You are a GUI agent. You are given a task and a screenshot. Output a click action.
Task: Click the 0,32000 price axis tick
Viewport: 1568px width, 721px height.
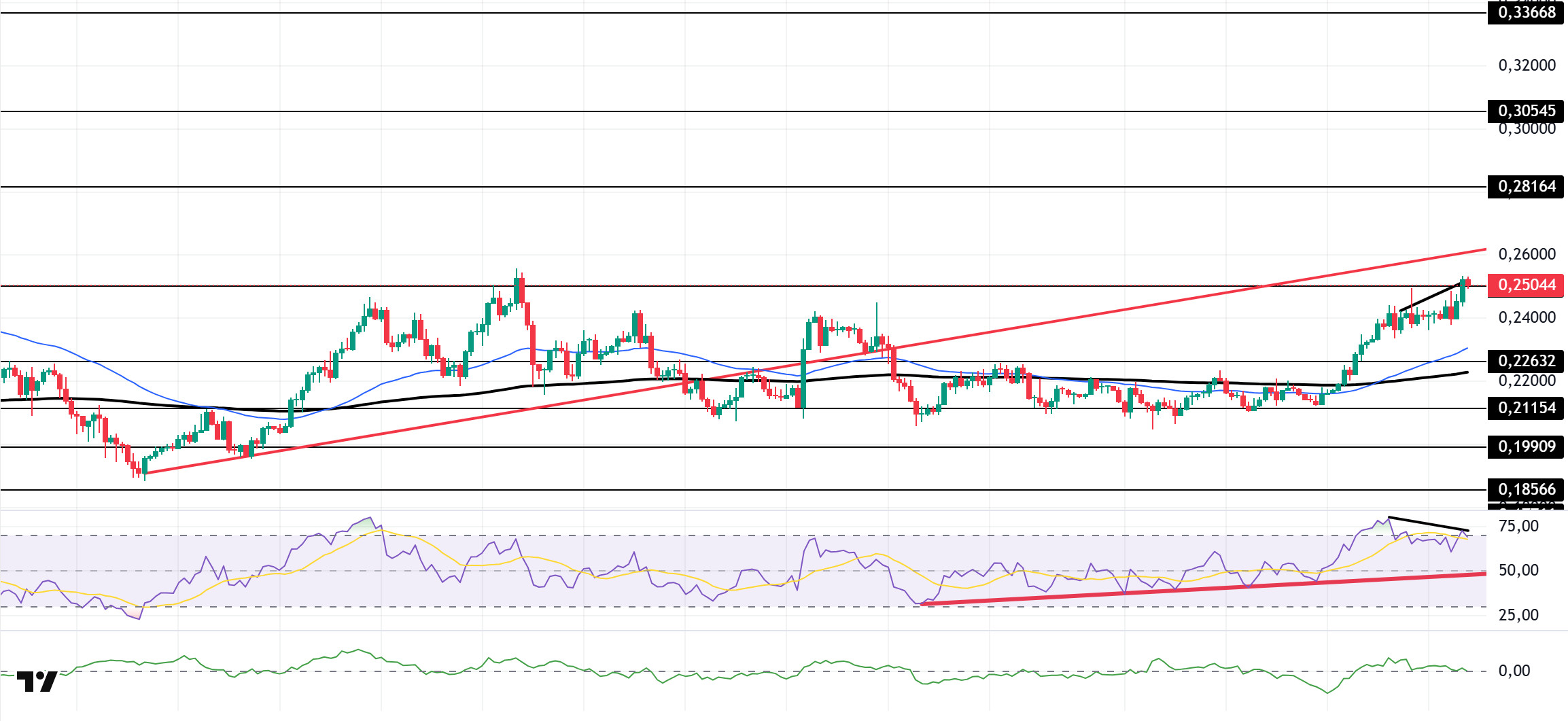coord(1527,66)
